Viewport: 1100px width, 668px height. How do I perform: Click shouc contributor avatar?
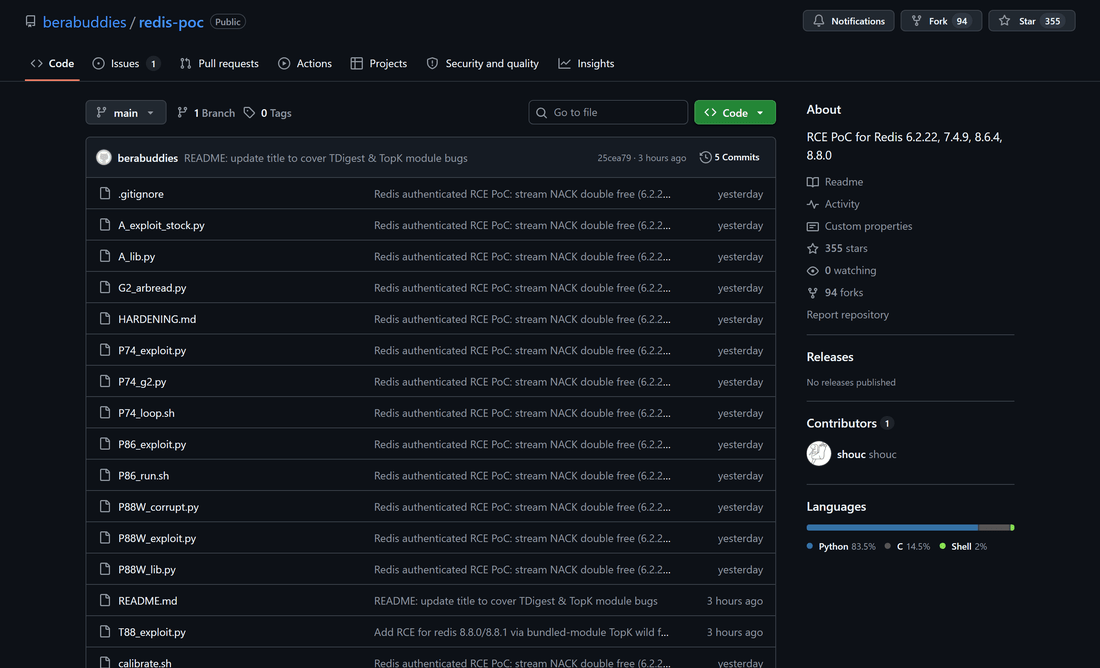(x=819, y=453)
